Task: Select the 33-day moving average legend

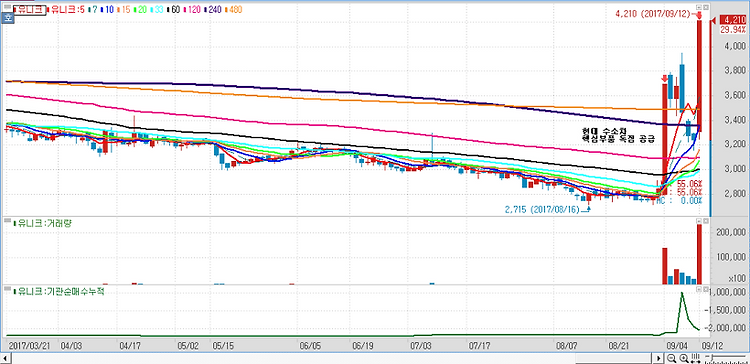Action: coord(157,10)
